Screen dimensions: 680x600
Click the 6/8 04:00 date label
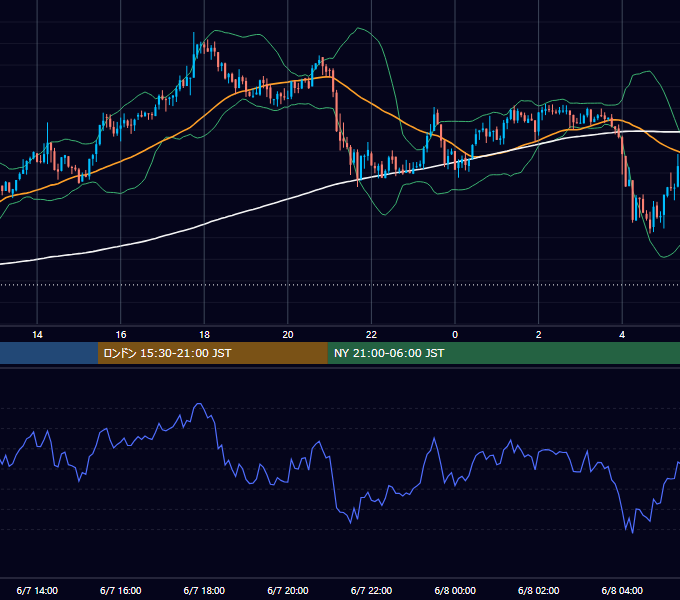[622, 590]
